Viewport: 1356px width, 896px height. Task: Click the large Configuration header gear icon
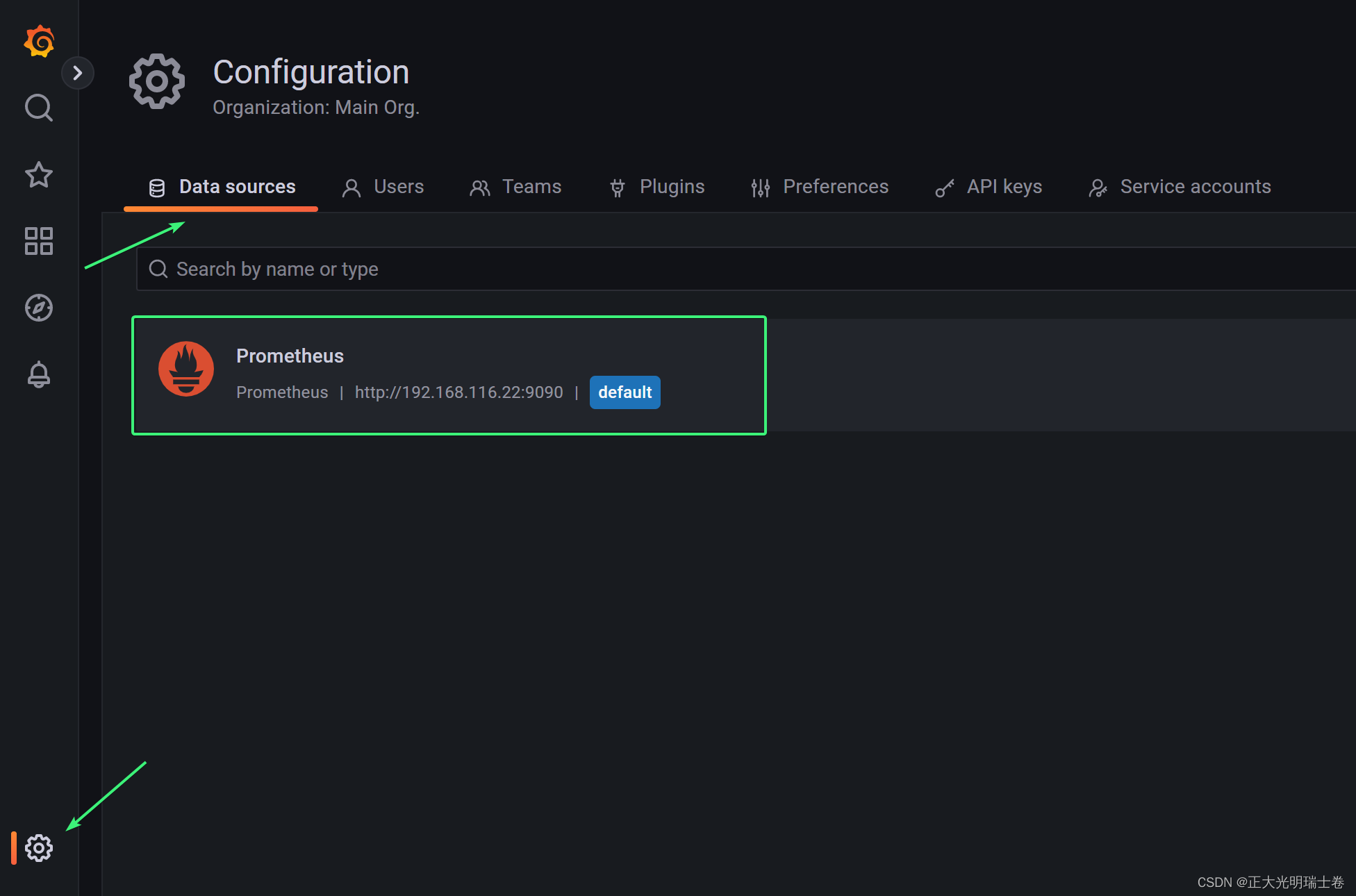click(157, 81)
